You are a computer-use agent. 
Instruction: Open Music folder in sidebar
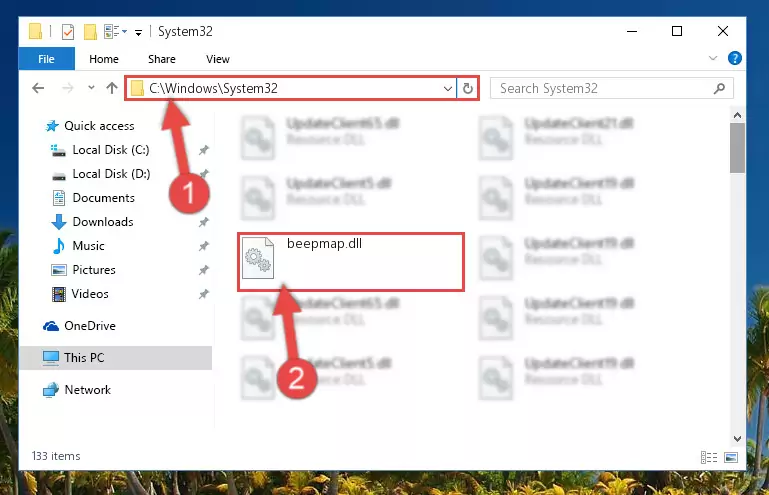pos(88,246)
